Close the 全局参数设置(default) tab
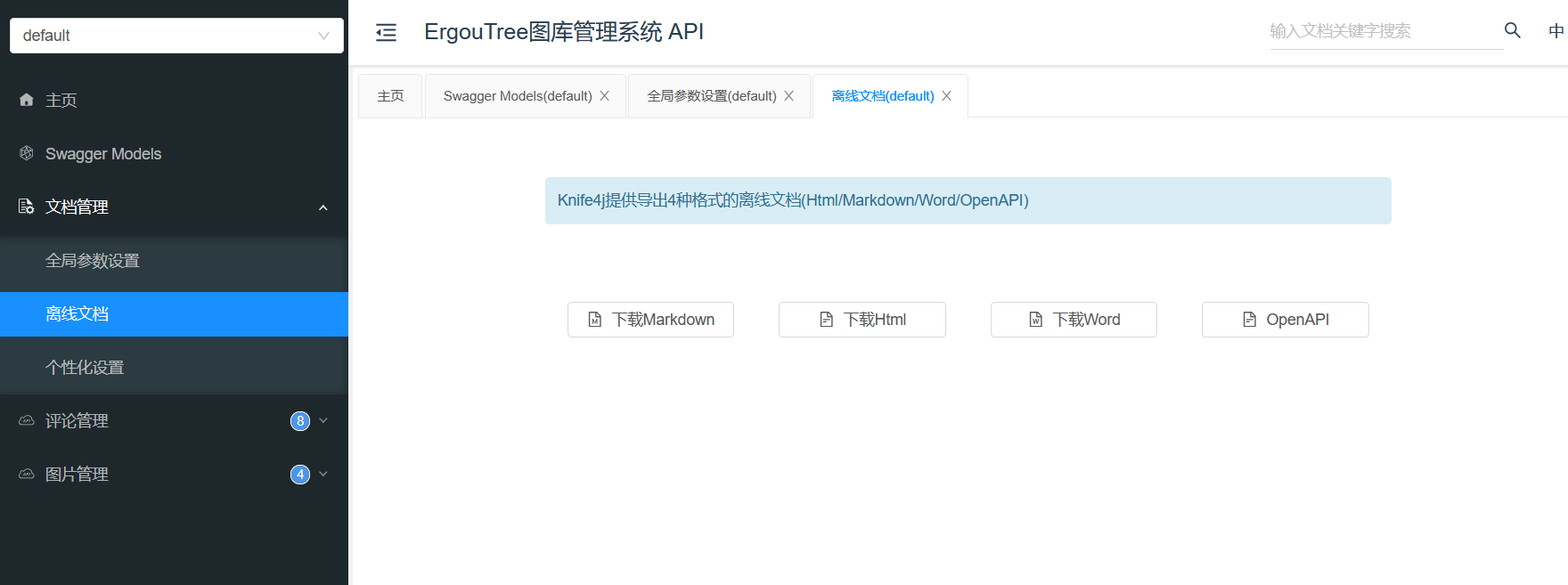 coord(788,96)
